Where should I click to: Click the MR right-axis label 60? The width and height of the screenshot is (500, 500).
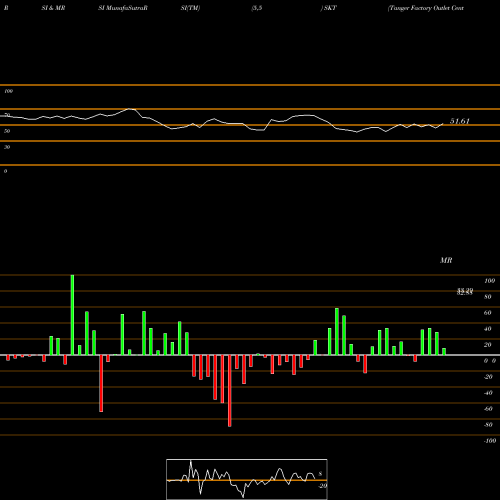pos(488,313)
